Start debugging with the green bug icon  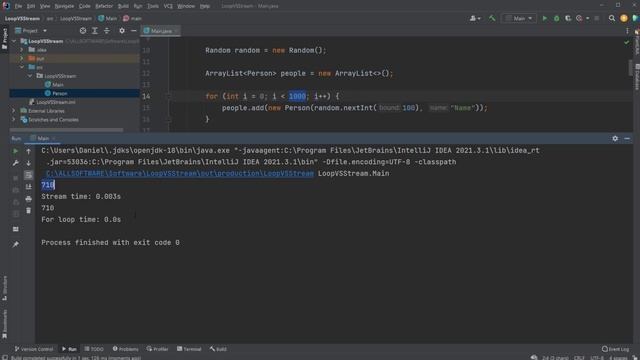coord(556,18)
